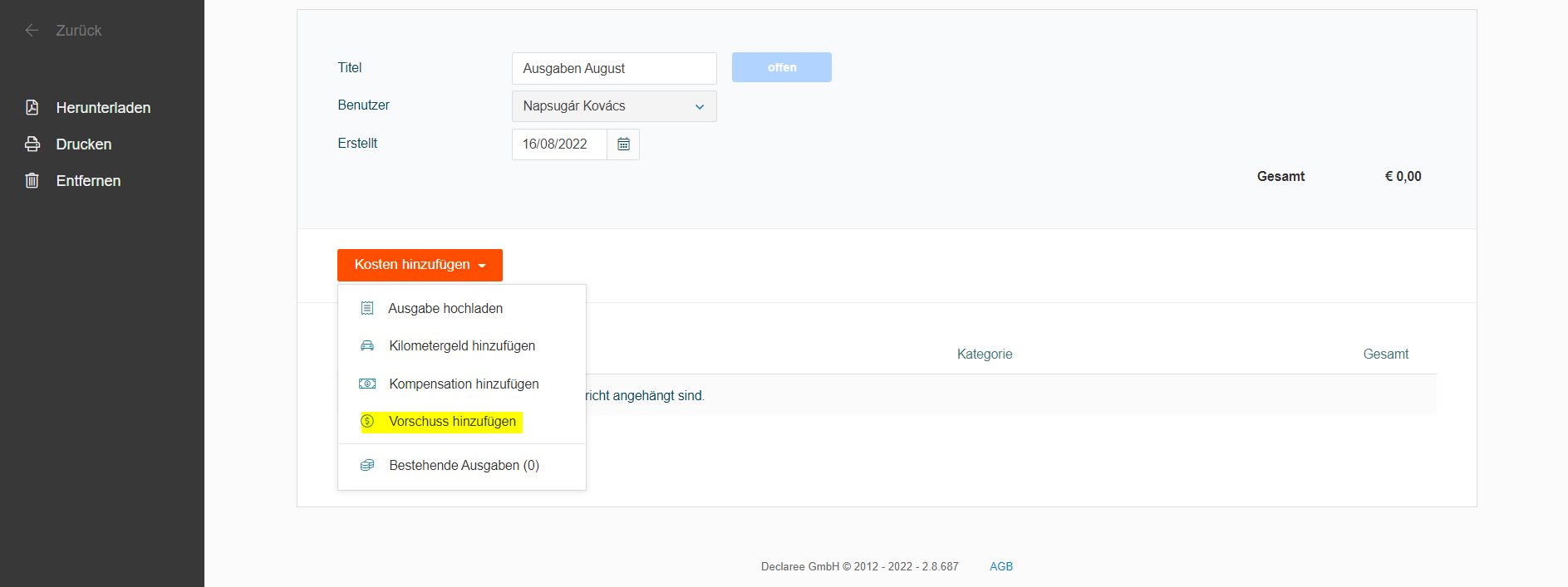Image resolution: width=1568 pixels, height=587 pixels.
Task: Sort by Kategorie column header
Action: click(x=984, y=355)
